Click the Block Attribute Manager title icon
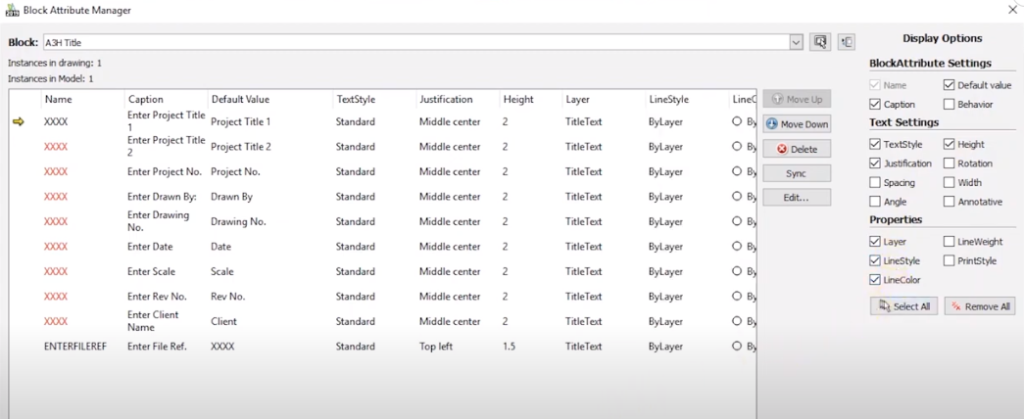This screenshot has height=419, width=1024. pos(12,9)
